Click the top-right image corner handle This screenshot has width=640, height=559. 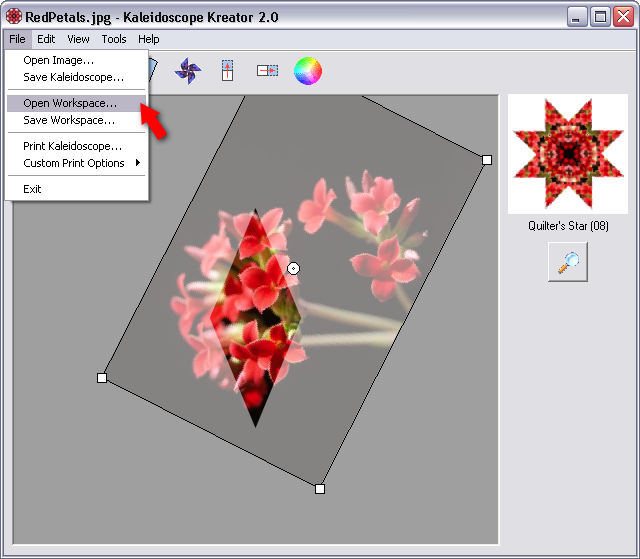click(x=487, y=160)
